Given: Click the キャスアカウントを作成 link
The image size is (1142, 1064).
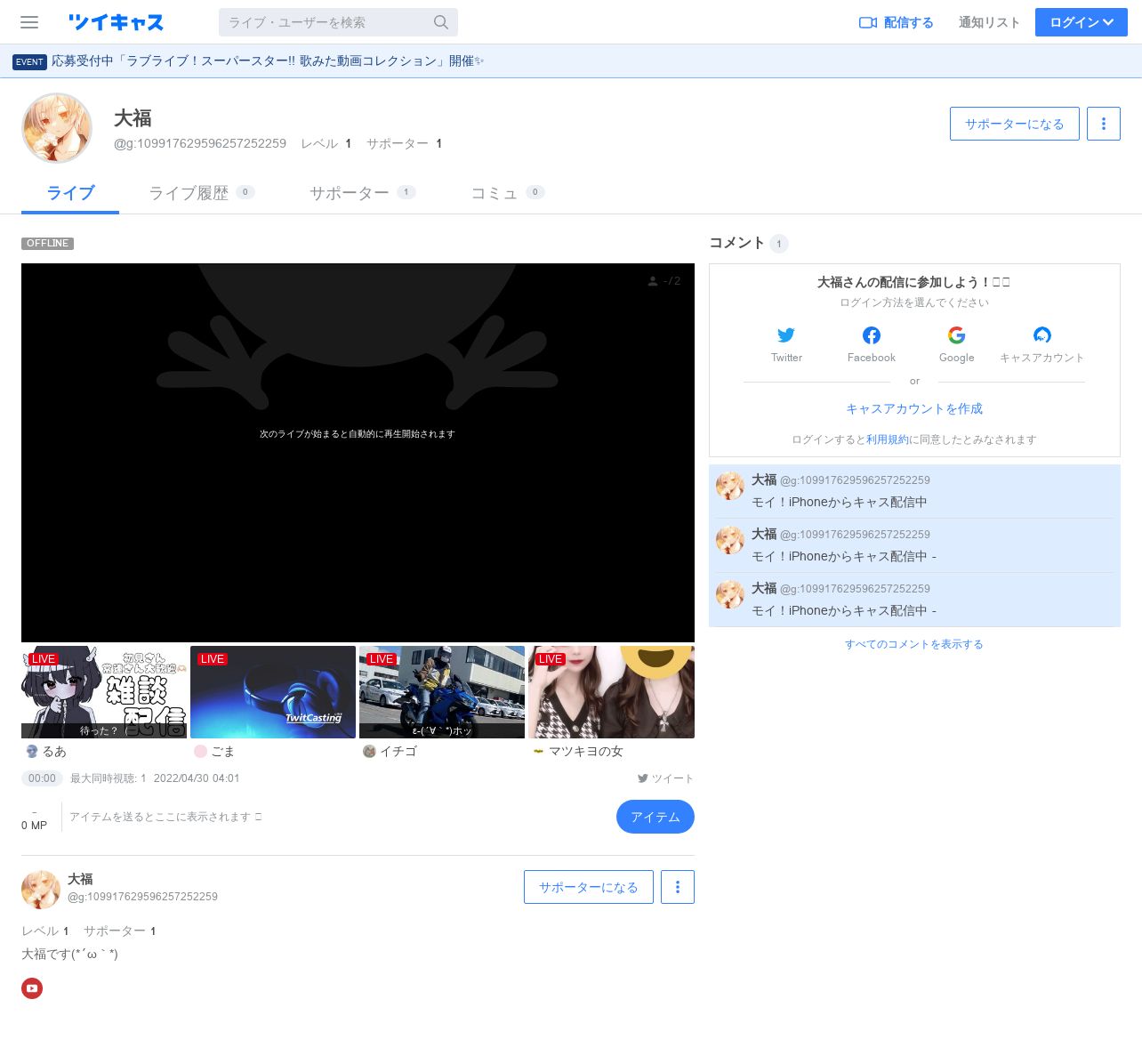Looking at the screenshot, I should tap(914, 408).
